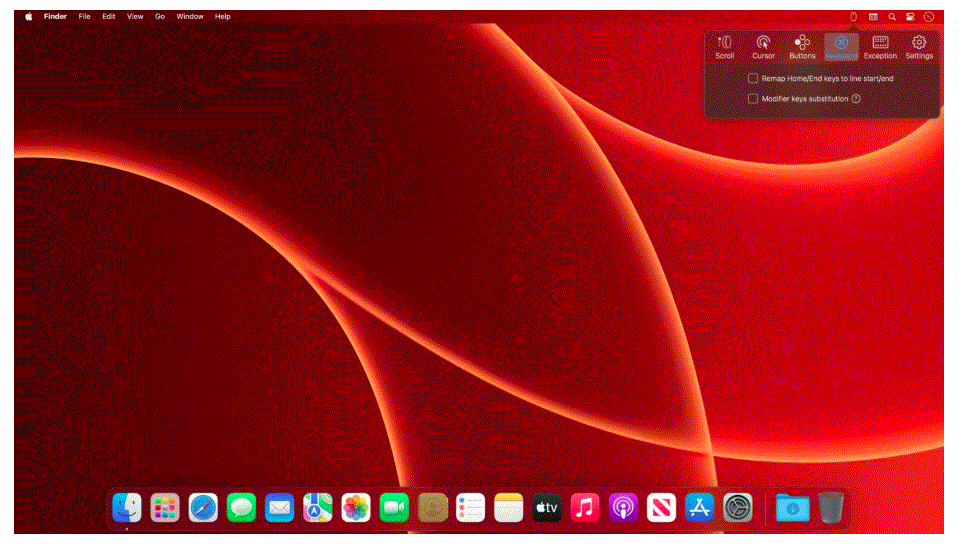Launch FaceTime from the Dock
960x546 pixels.
(394, 507)
